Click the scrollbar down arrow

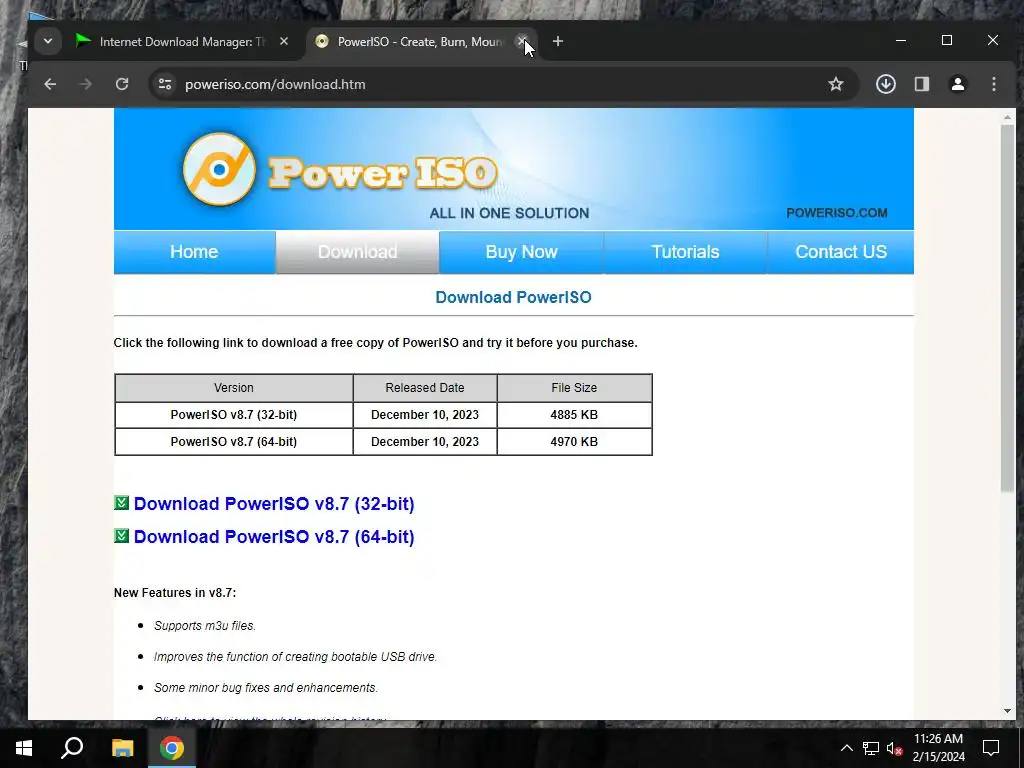click(x=1007, y=711)
